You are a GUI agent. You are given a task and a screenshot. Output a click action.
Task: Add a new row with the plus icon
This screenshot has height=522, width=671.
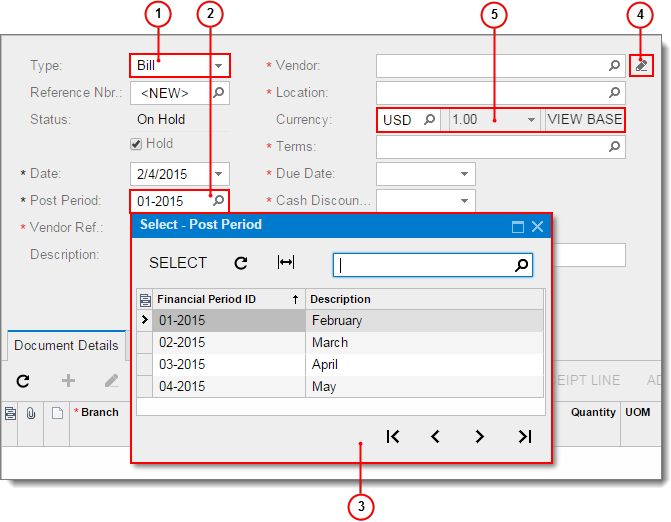(x=68, y=380)
